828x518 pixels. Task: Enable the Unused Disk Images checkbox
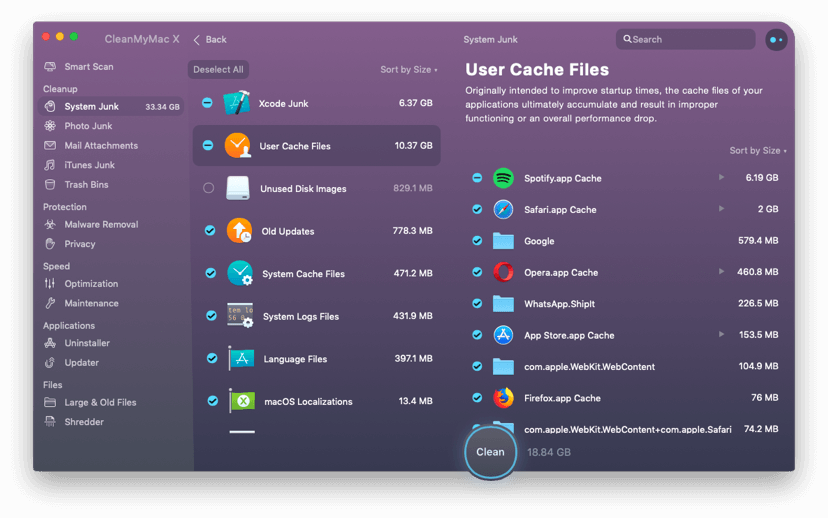208,188
